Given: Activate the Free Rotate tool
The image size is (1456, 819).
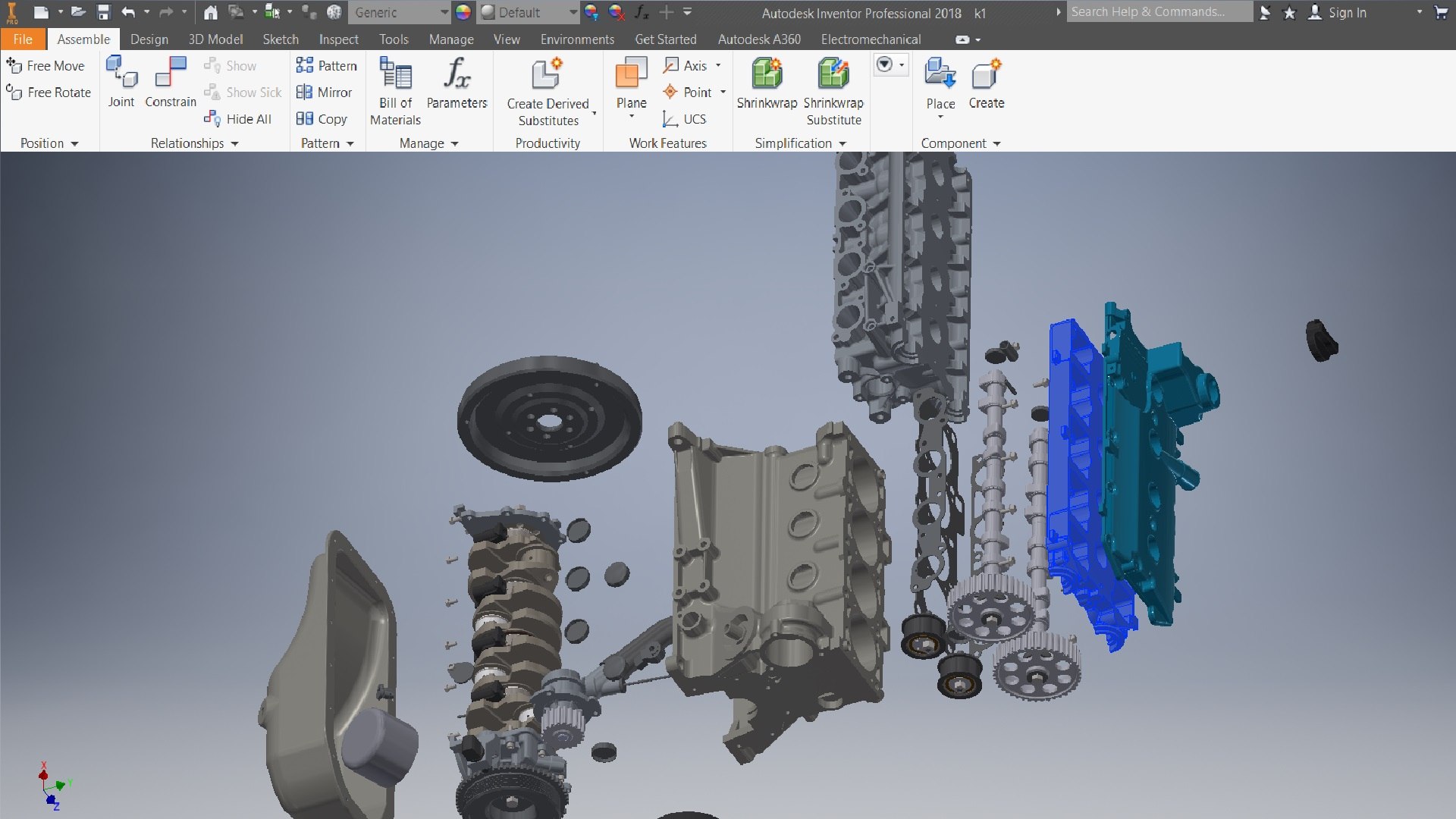Looking at the screenshot, I should [49, 93].
